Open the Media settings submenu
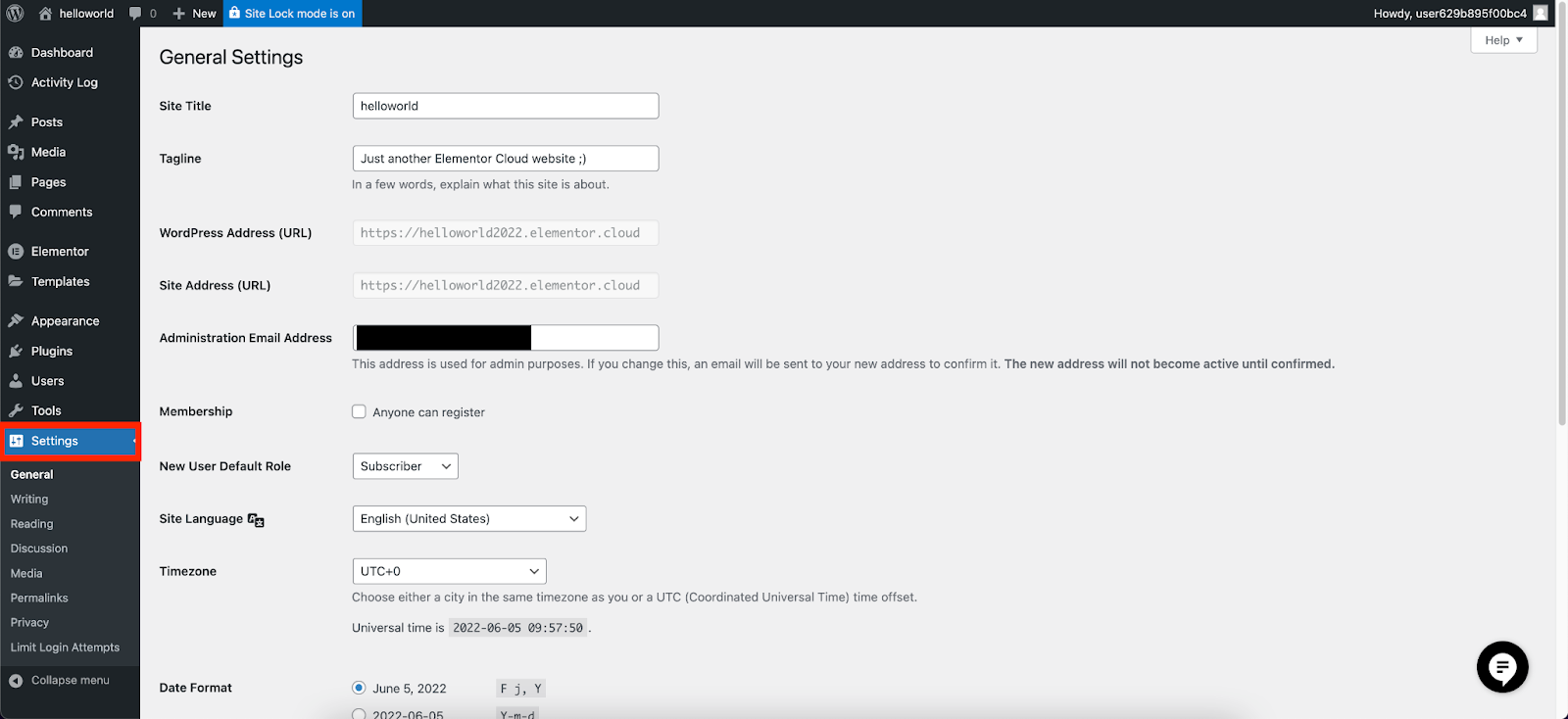This screenshot has width=1568, height=719. [26, 573]
